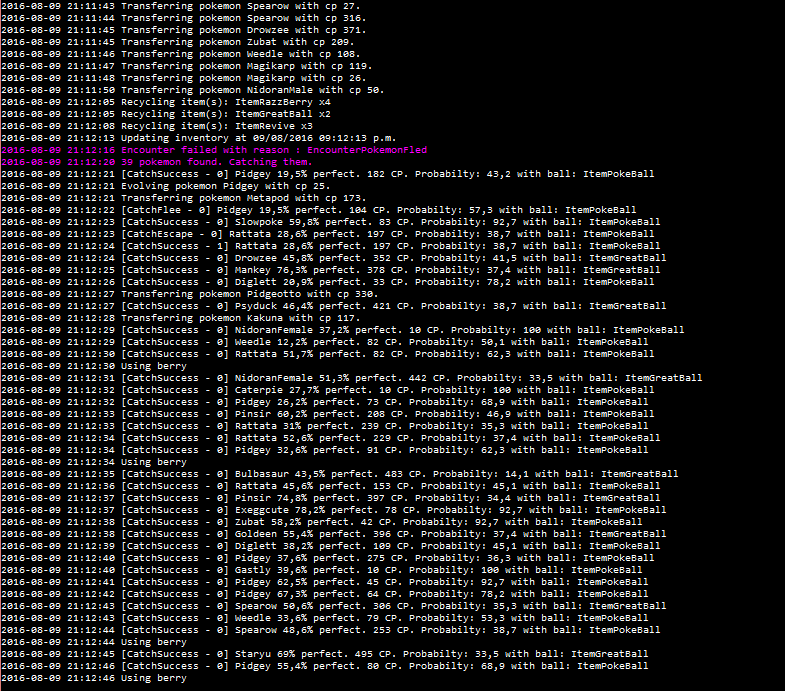
Task: Click the 'Pinsir 60,2% perfect. 208 CP' line
Action: (327, 414)
